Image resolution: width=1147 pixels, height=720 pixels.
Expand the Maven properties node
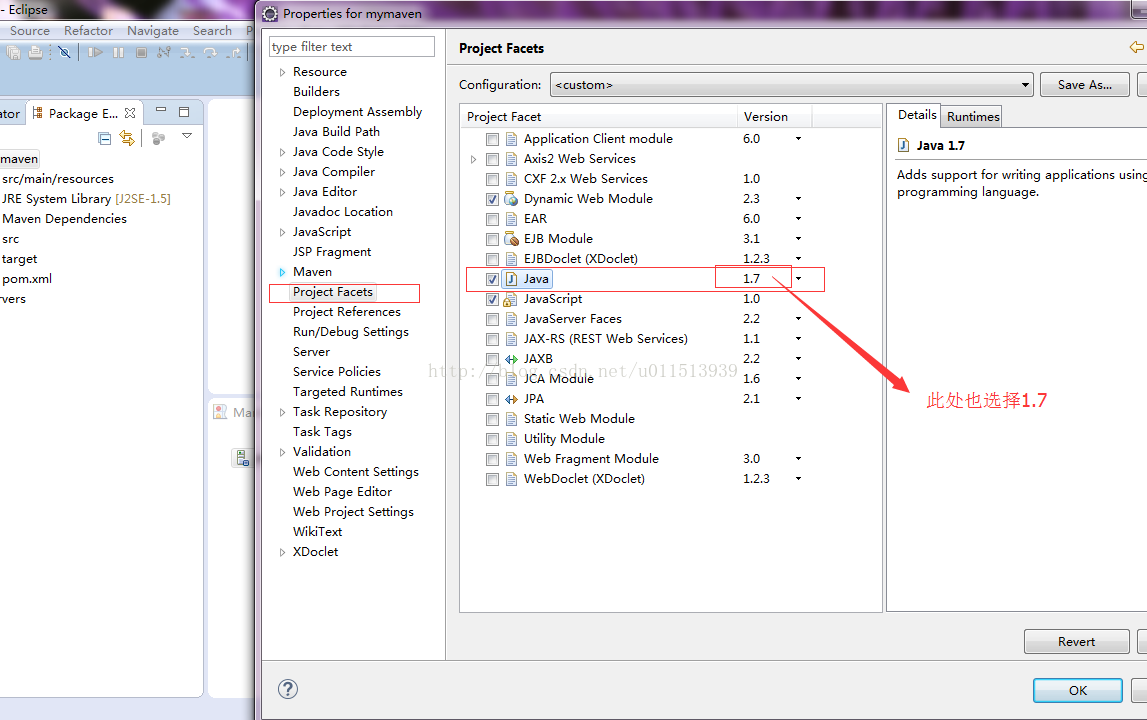pos(282,272)
